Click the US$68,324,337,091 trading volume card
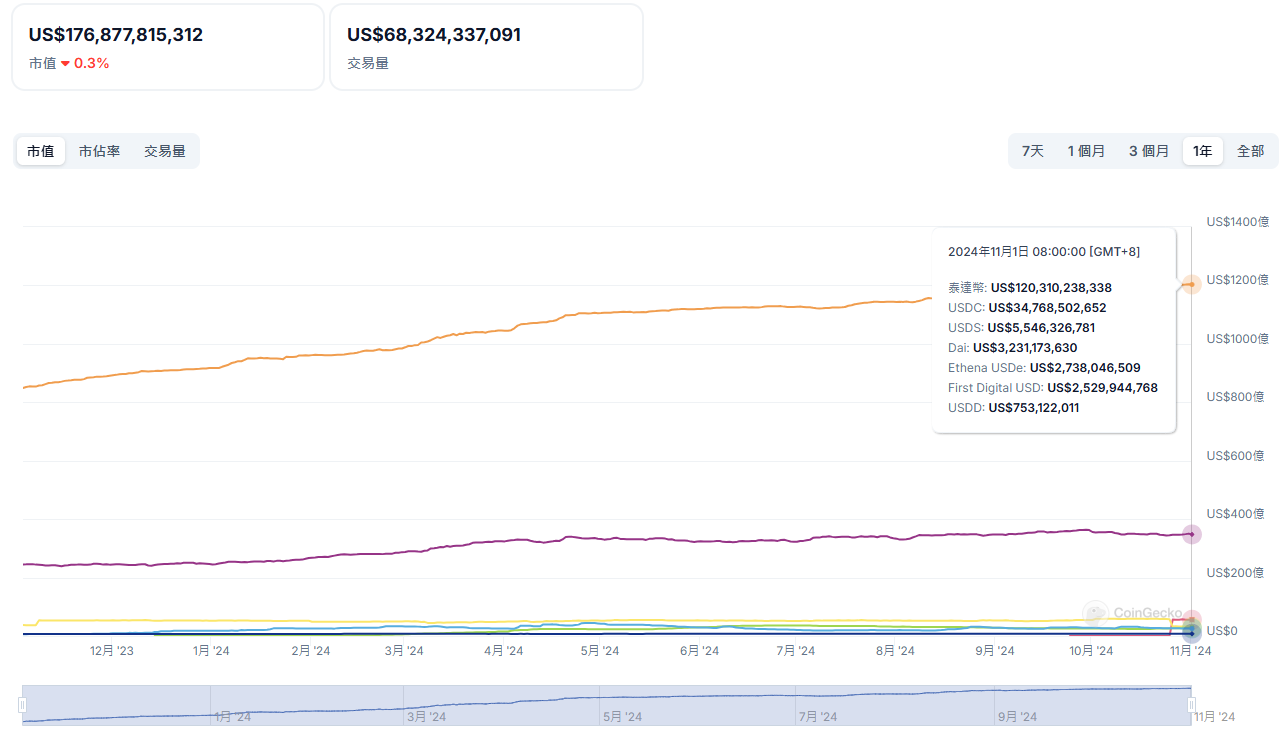This screenshot has width=1280, height=734. click(486, 47)
